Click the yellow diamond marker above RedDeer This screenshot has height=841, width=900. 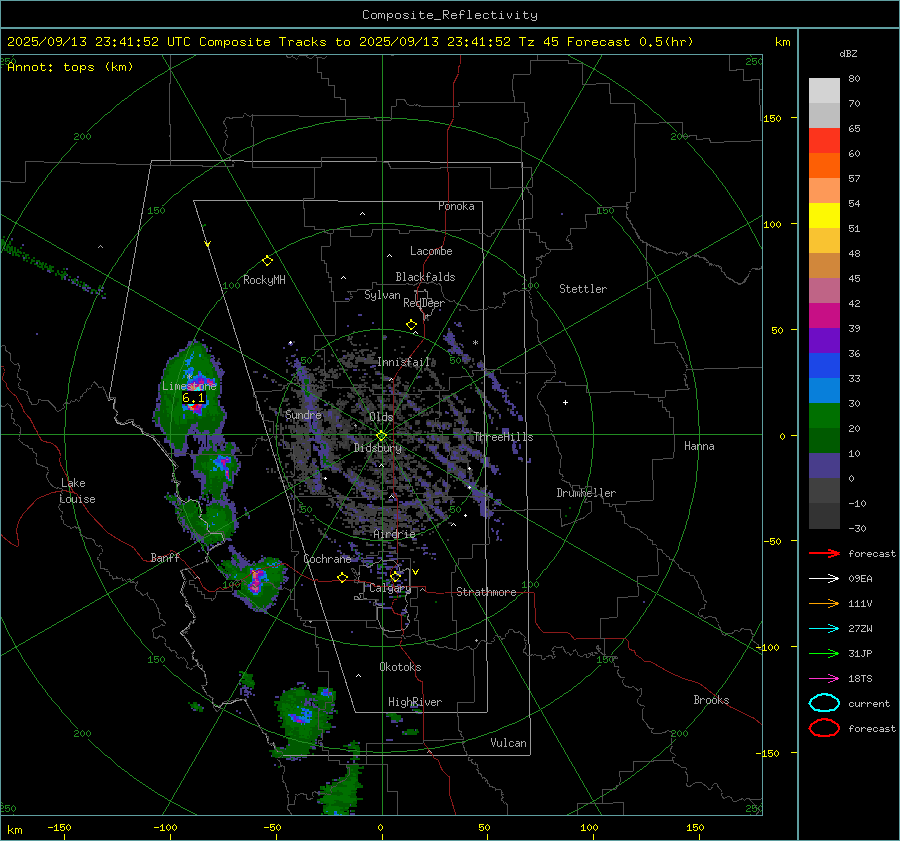pos(412,325)
